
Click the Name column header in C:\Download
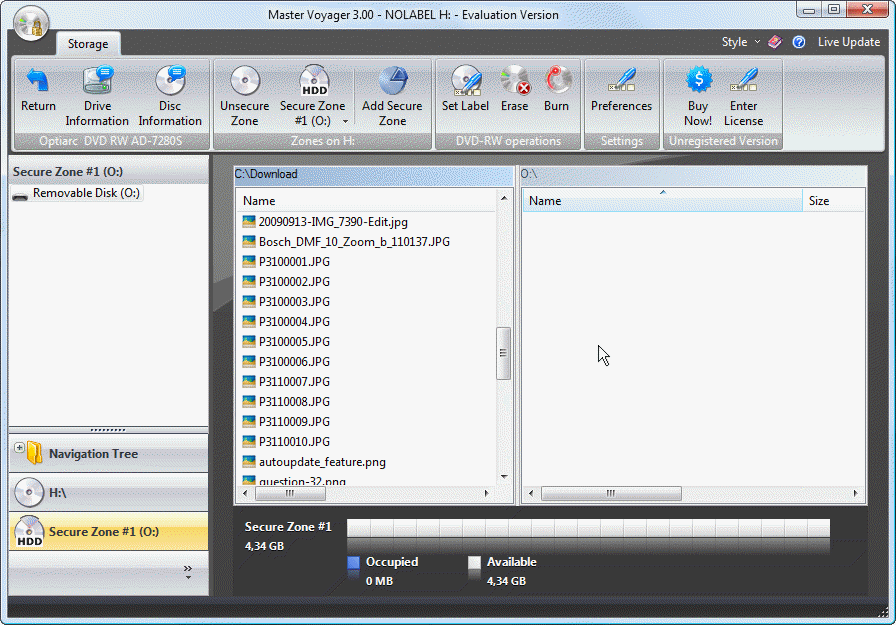point(366,201)
